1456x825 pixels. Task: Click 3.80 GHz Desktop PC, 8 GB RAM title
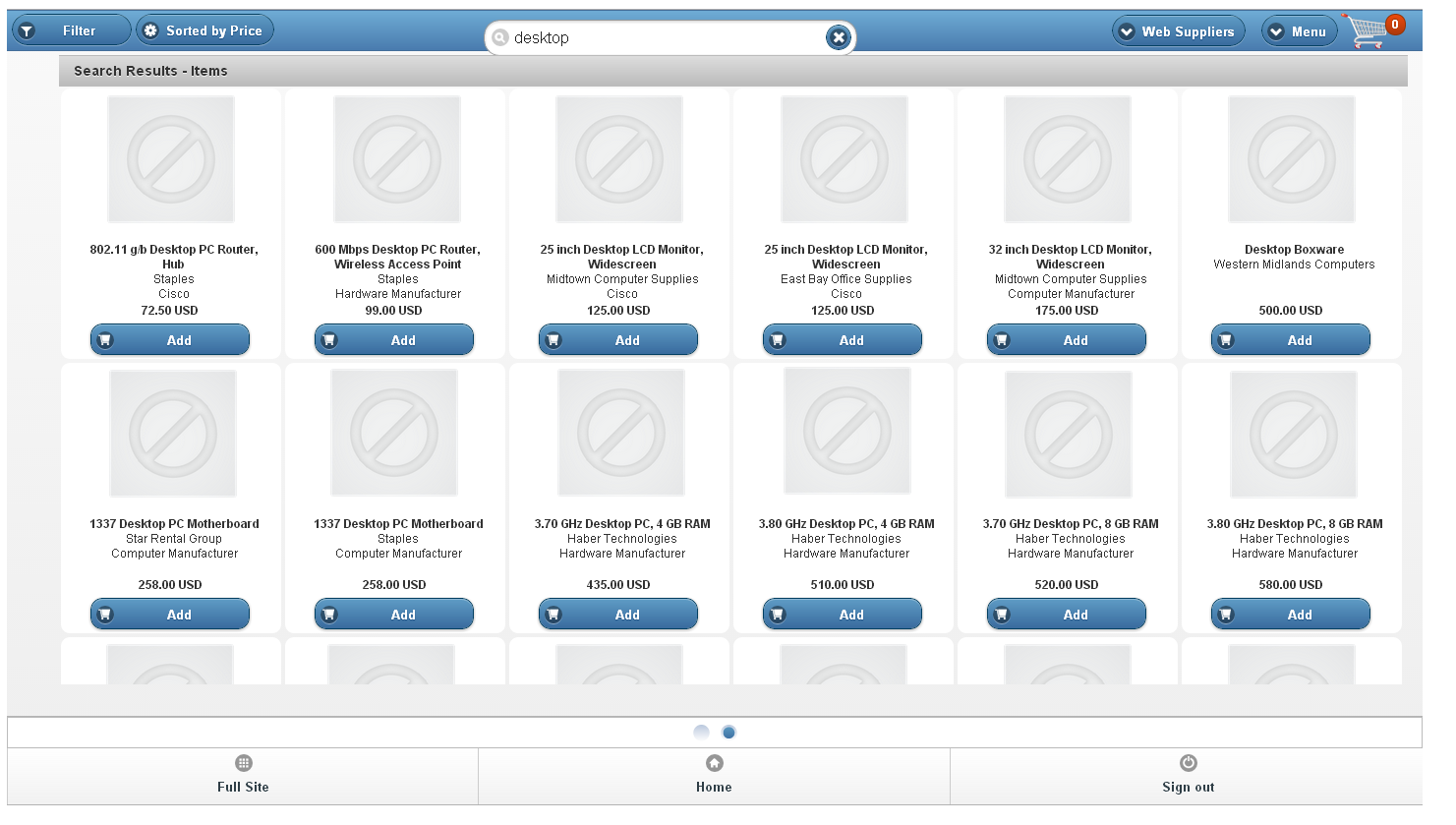1295,524
